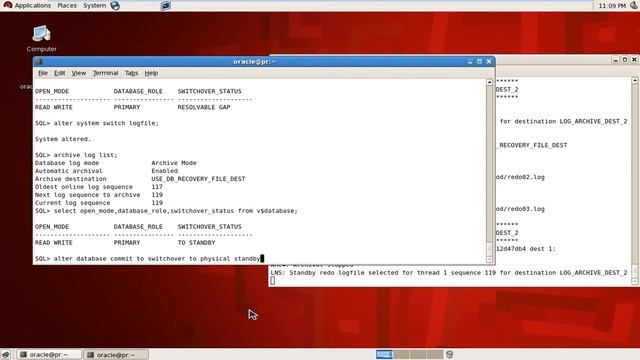640x360 pixels.
Task: Select the second workspace in switcher
Action: pyautogui.click(x=401, y=354)
